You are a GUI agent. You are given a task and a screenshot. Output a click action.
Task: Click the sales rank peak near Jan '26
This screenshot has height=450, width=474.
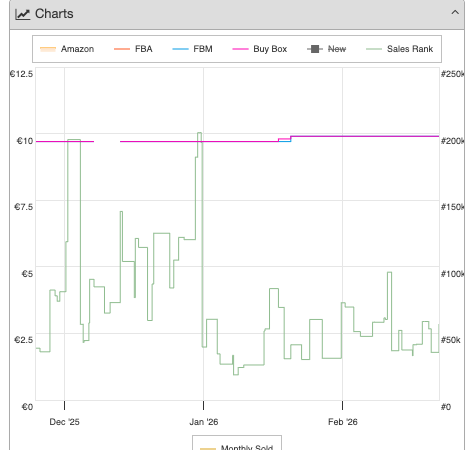click(199, 133)
